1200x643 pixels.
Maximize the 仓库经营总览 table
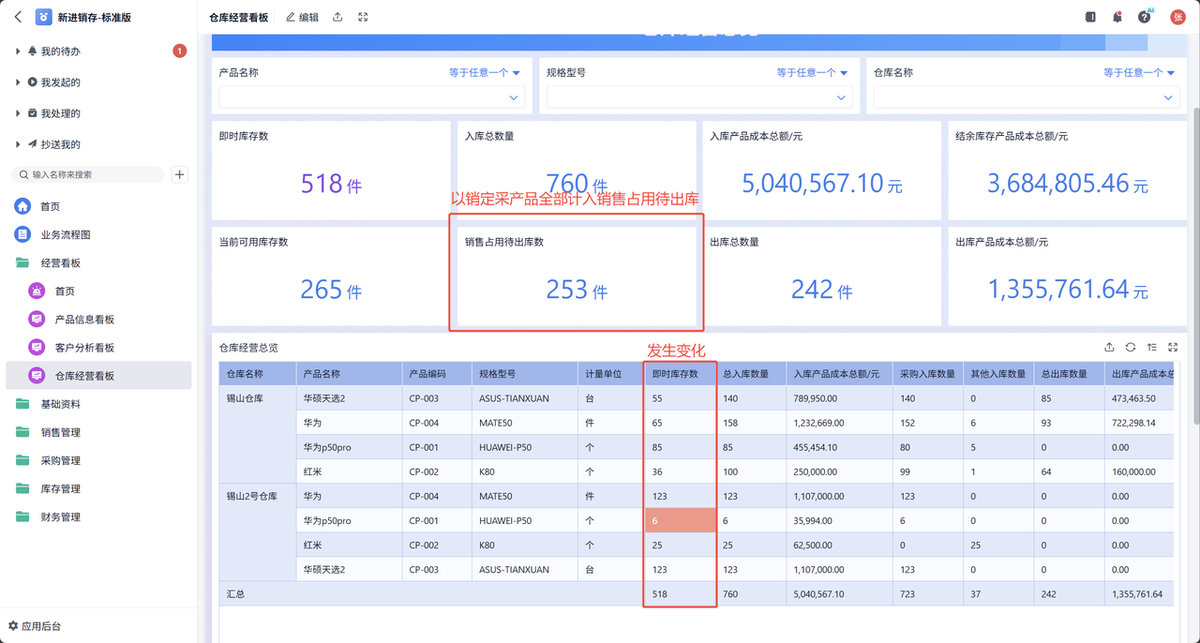(1173, 347)
